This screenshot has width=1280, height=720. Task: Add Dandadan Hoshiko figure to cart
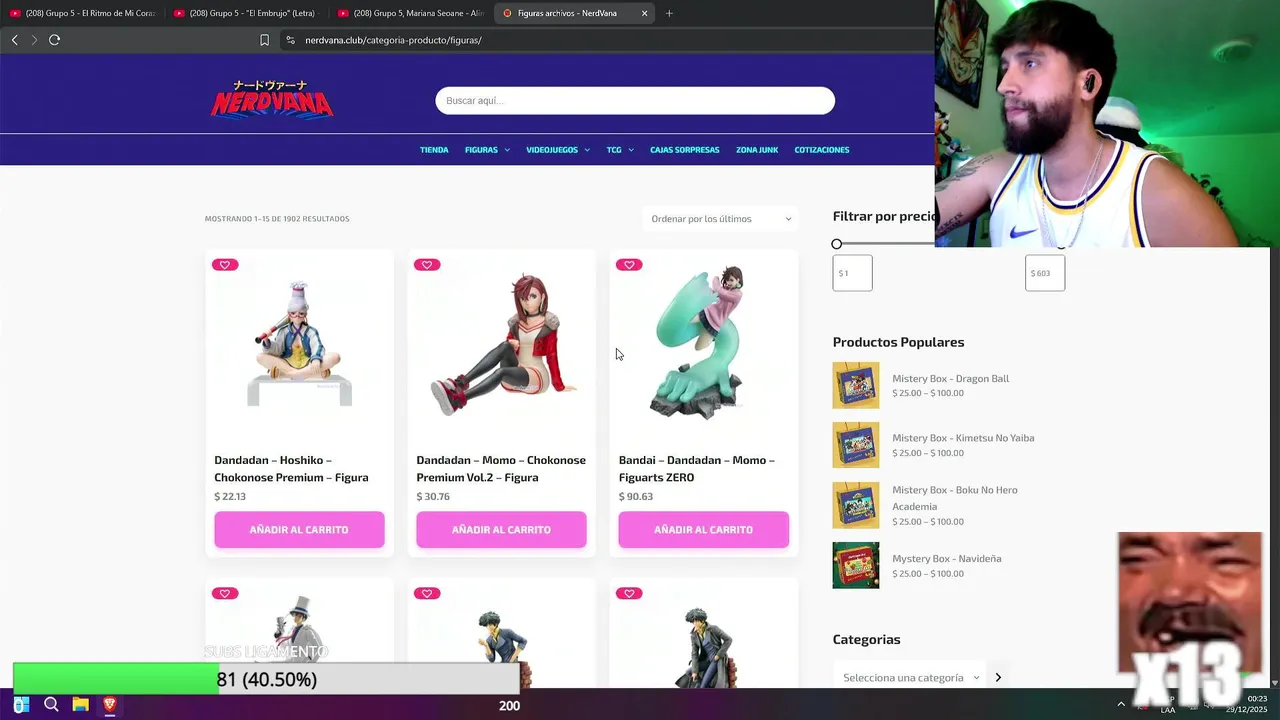(299, 530)
